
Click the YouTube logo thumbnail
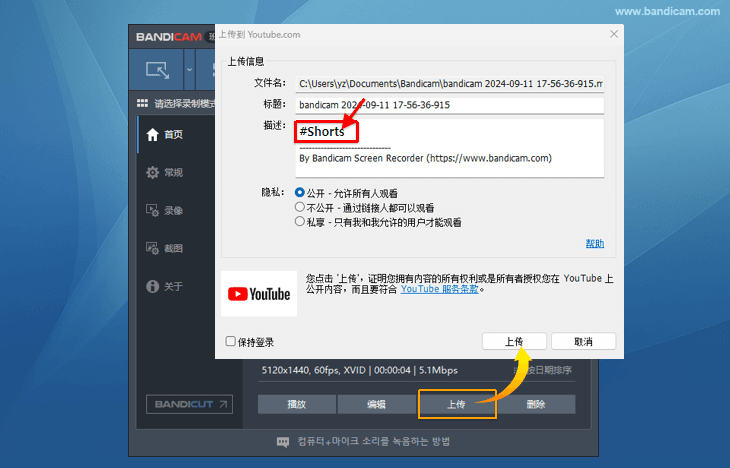(258, 294)
